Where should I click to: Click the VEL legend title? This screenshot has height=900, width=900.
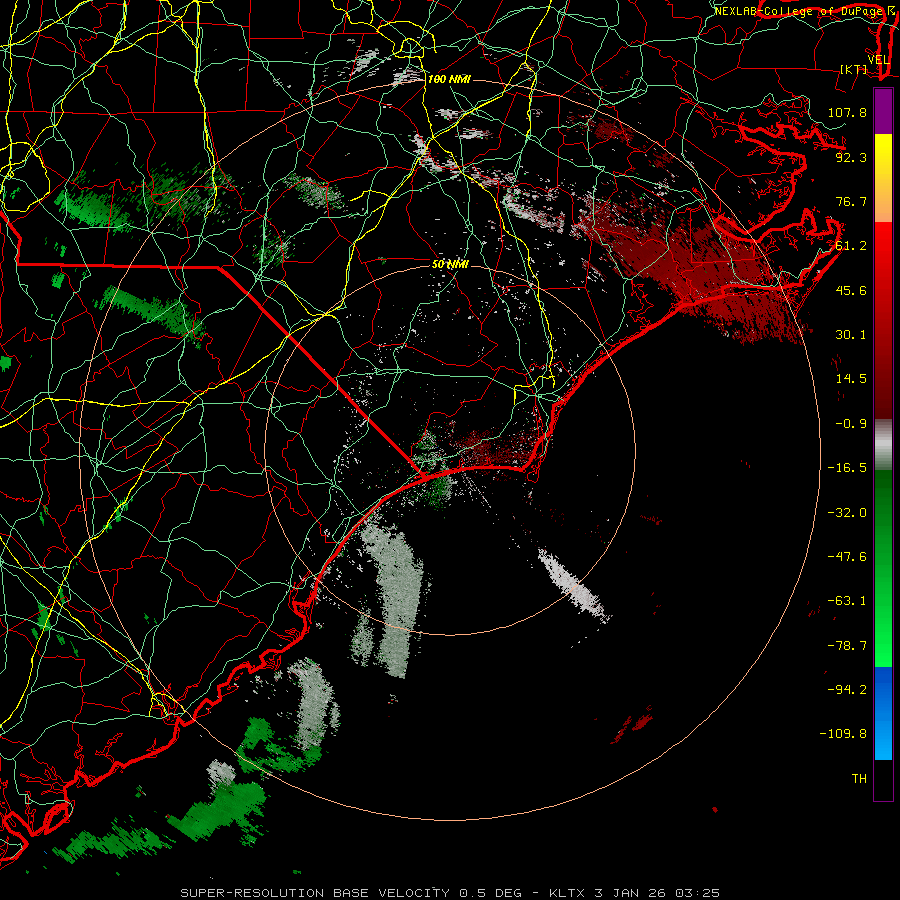coord(878,60)
